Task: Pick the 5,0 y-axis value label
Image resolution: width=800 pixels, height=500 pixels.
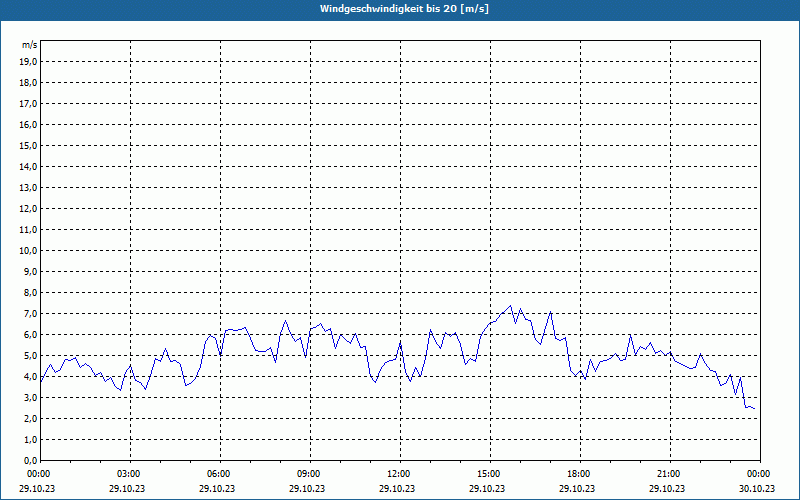Action: coord(31,356)
